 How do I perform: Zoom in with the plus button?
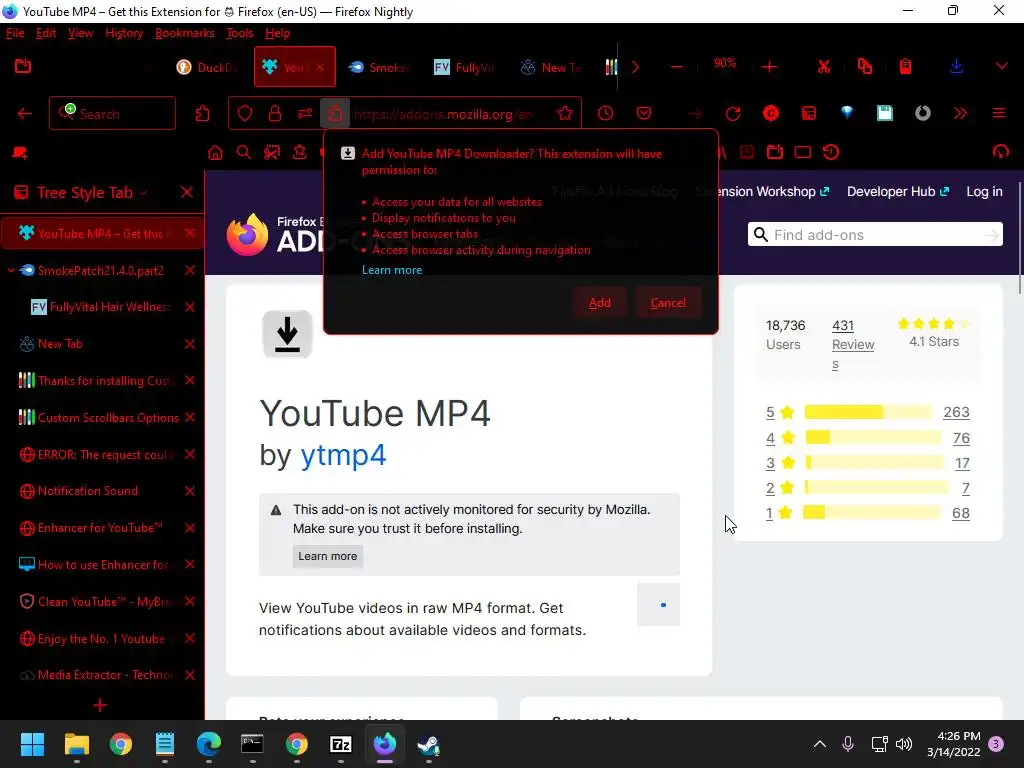tap(769, 67)
